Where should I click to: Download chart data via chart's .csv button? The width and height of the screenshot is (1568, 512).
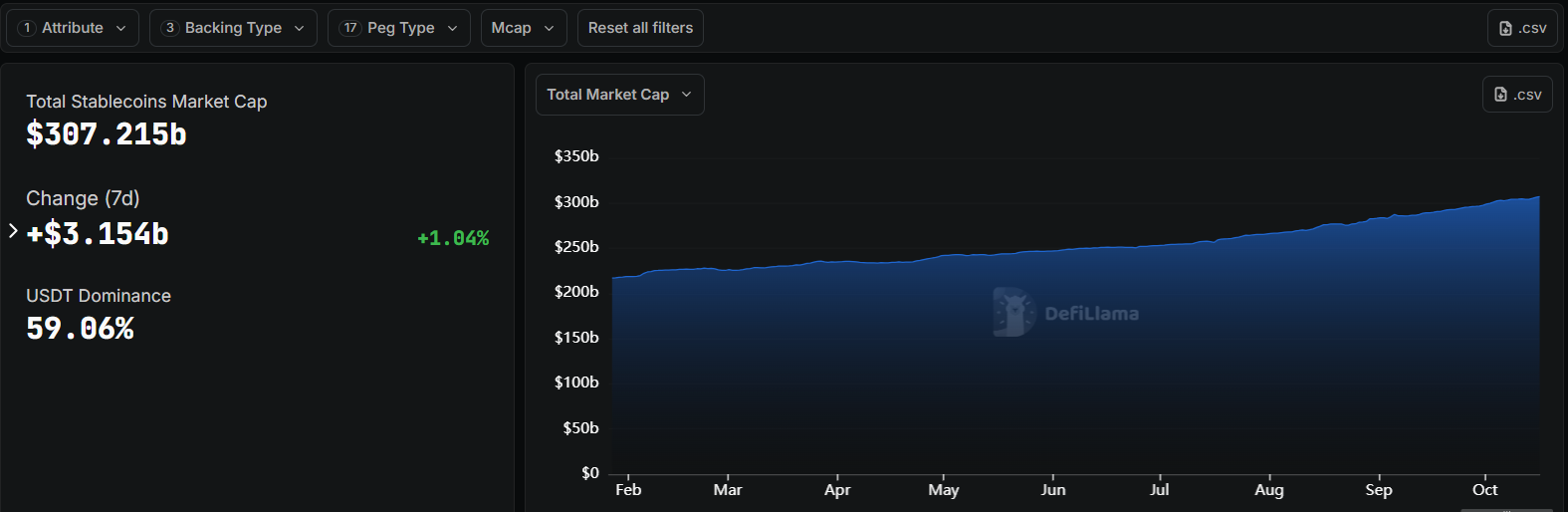pos(1517,95)
